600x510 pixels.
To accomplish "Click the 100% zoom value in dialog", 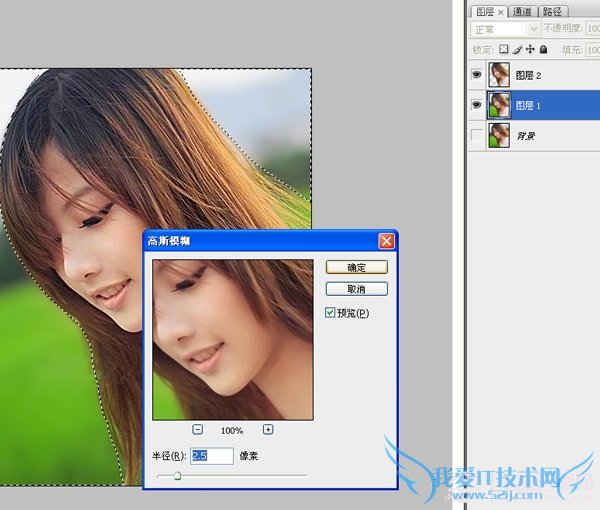I will click(x=232, y=430).
